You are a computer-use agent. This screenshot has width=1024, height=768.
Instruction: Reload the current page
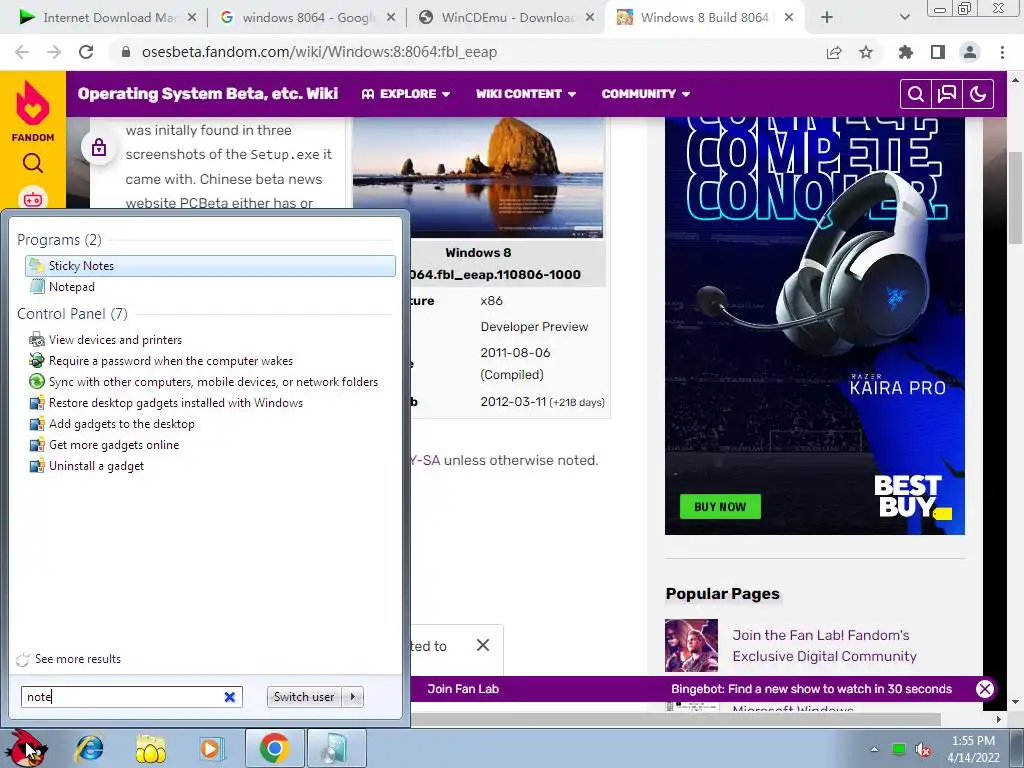tap(86, 52)
